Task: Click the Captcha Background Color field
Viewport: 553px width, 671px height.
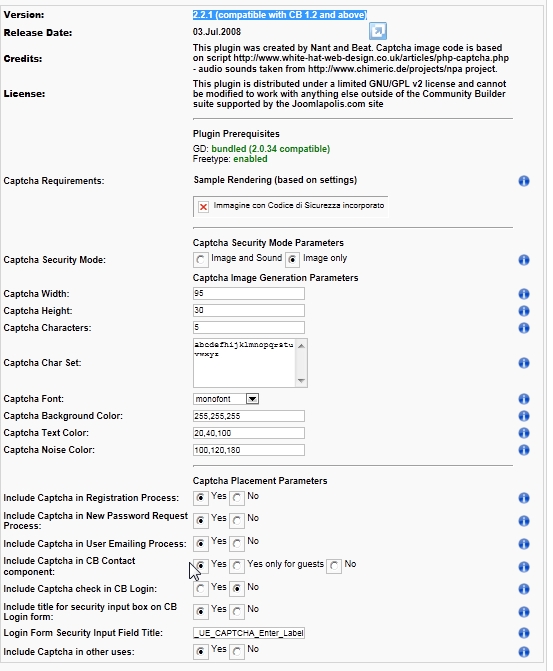Action: [x=249, y=416]
